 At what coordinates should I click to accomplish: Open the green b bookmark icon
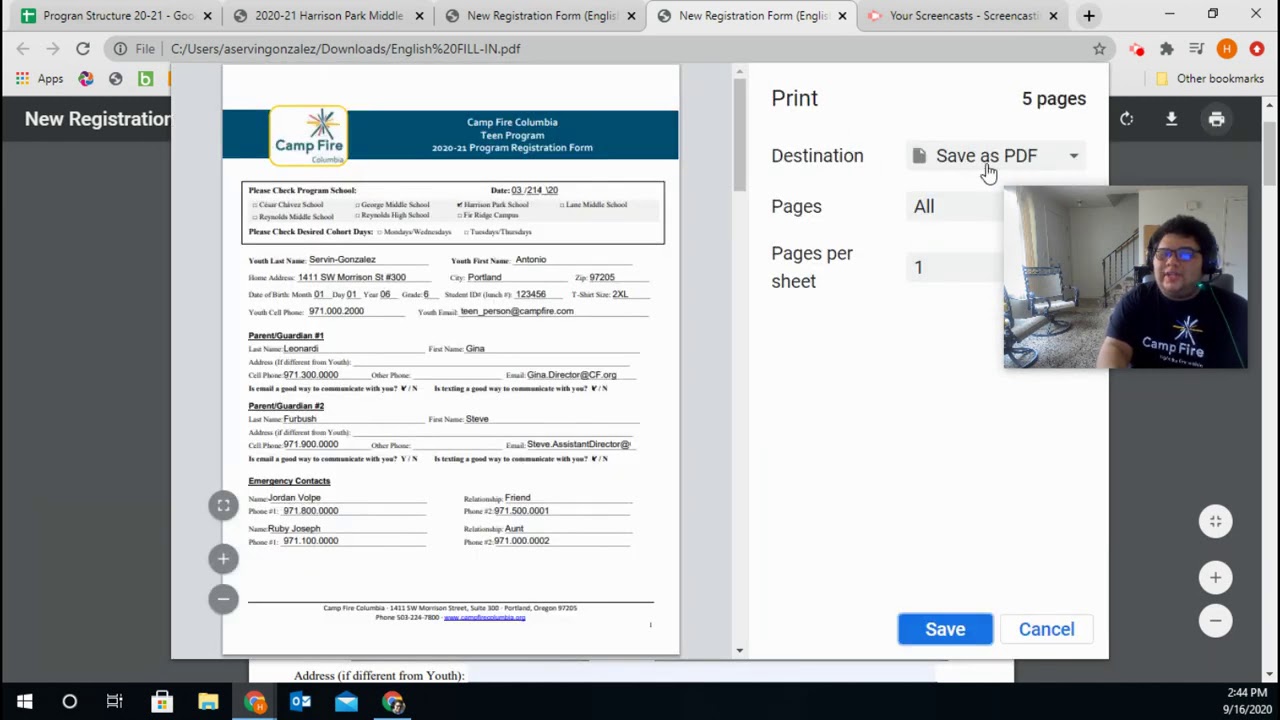(146, 78)
